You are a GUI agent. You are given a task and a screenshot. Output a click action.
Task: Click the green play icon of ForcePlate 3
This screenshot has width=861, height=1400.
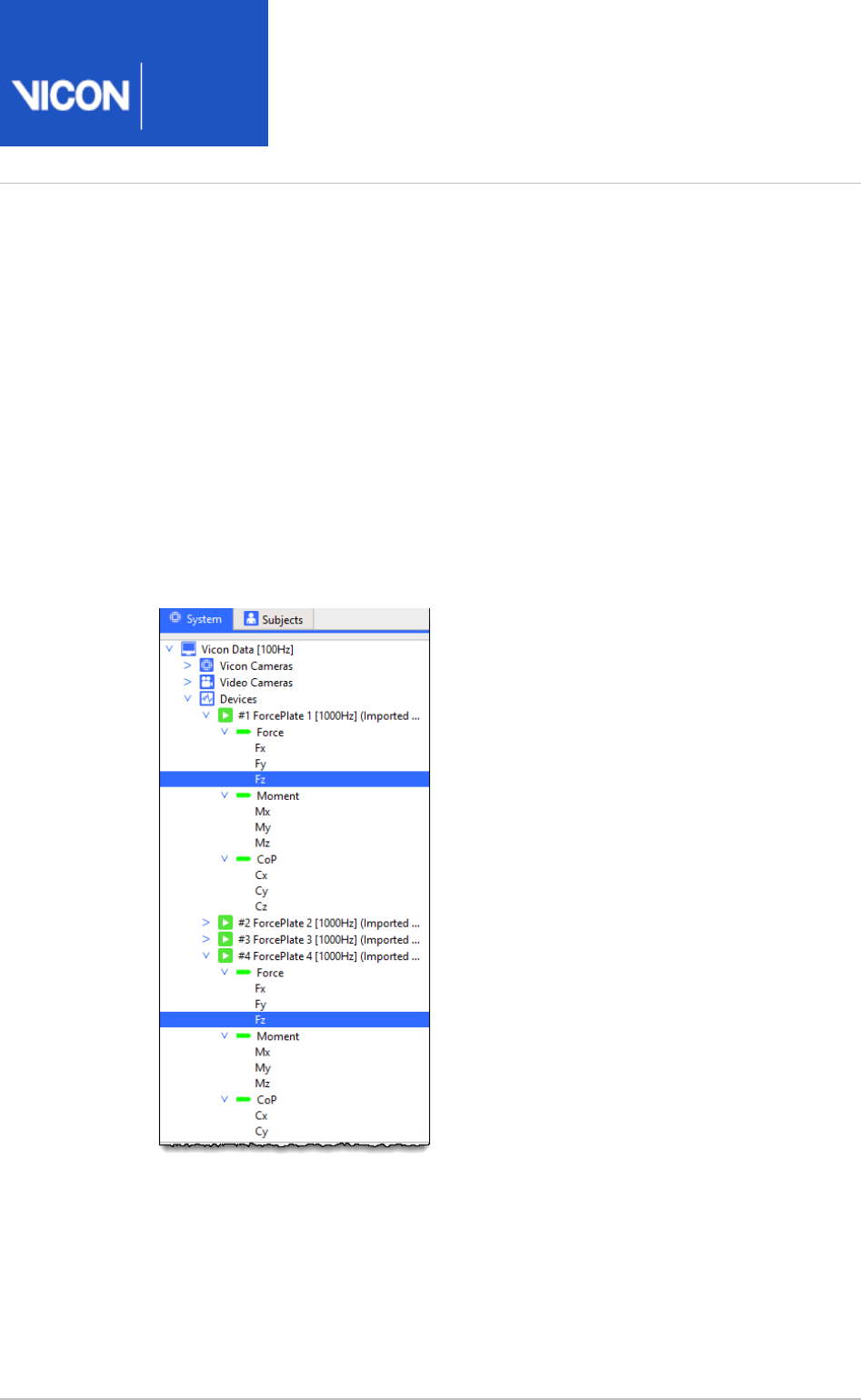[x=225, y=939]
